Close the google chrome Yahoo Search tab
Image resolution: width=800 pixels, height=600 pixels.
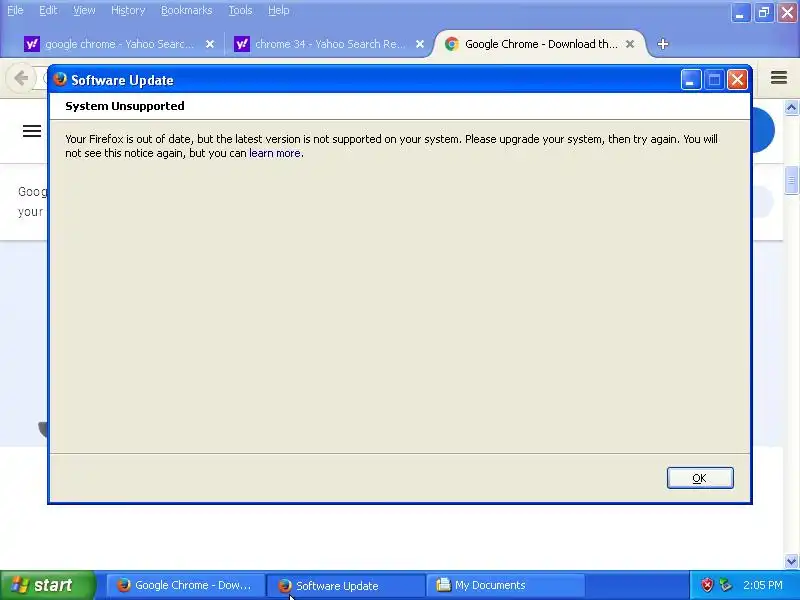coord(210,44)
